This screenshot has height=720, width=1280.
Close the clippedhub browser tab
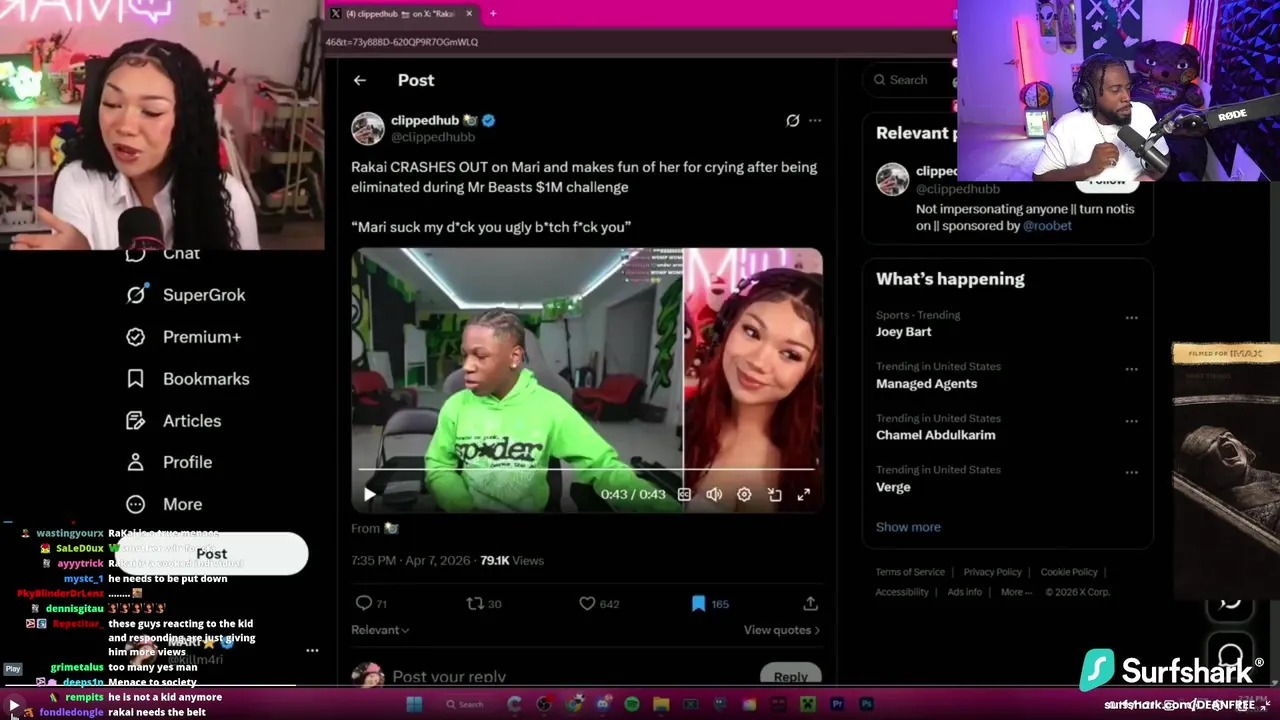pos(468,14)
